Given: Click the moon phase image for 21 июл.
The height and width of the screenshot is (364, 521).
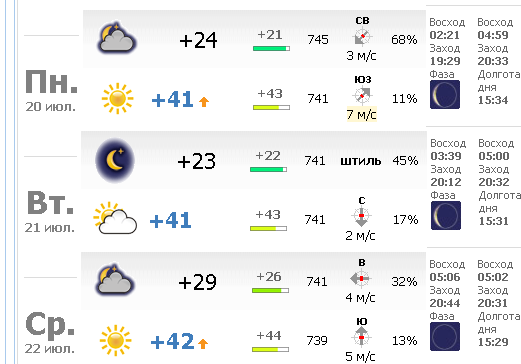Looking at the screenshot, I should click(x=446, y=215).
